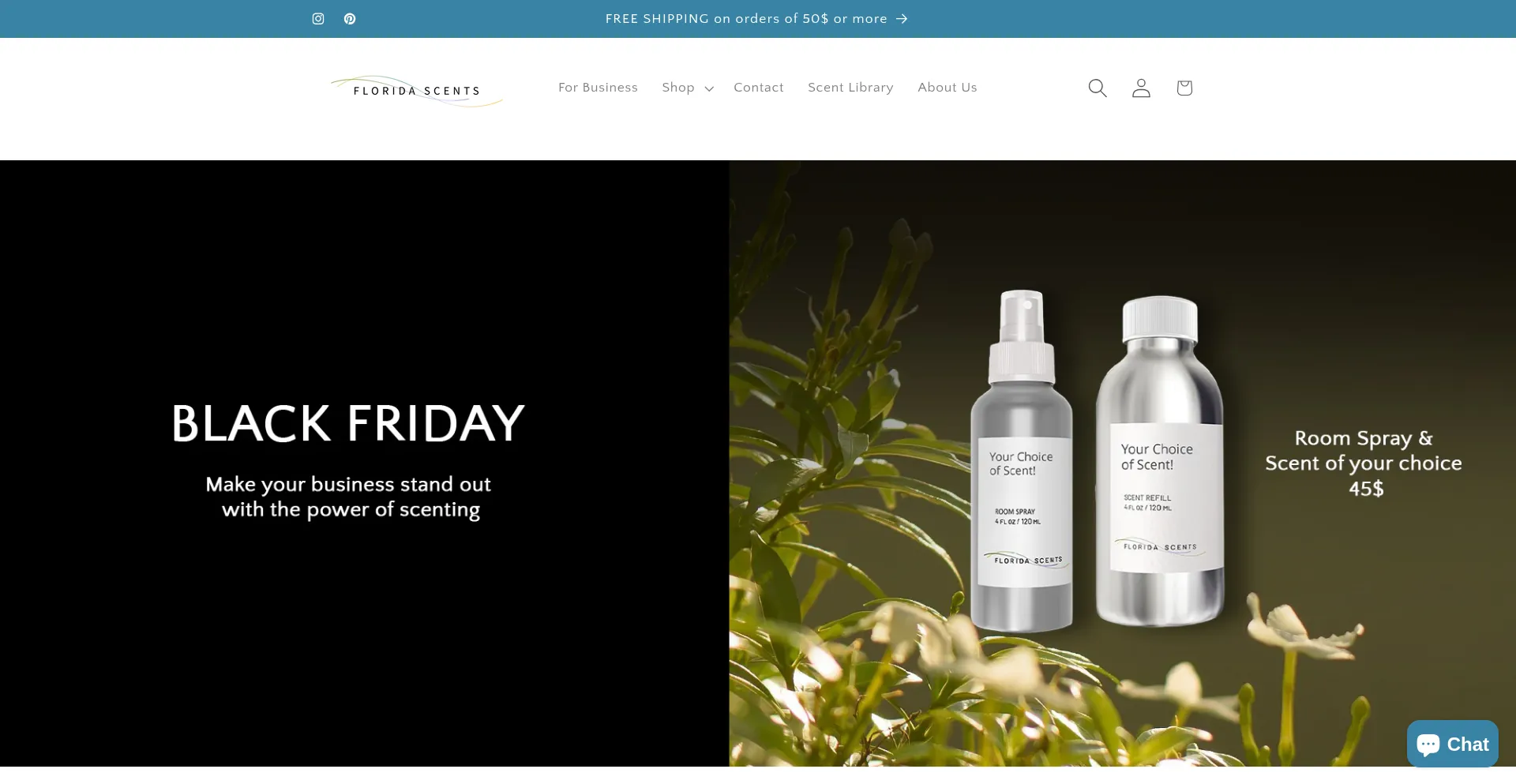Screen dimensions: 1516x784
Task: Go to For Business page
Action: 598,88
